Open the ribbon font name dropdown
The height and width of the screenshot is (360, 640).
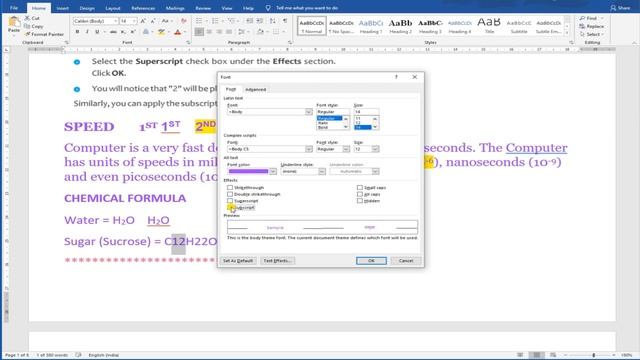116,21
